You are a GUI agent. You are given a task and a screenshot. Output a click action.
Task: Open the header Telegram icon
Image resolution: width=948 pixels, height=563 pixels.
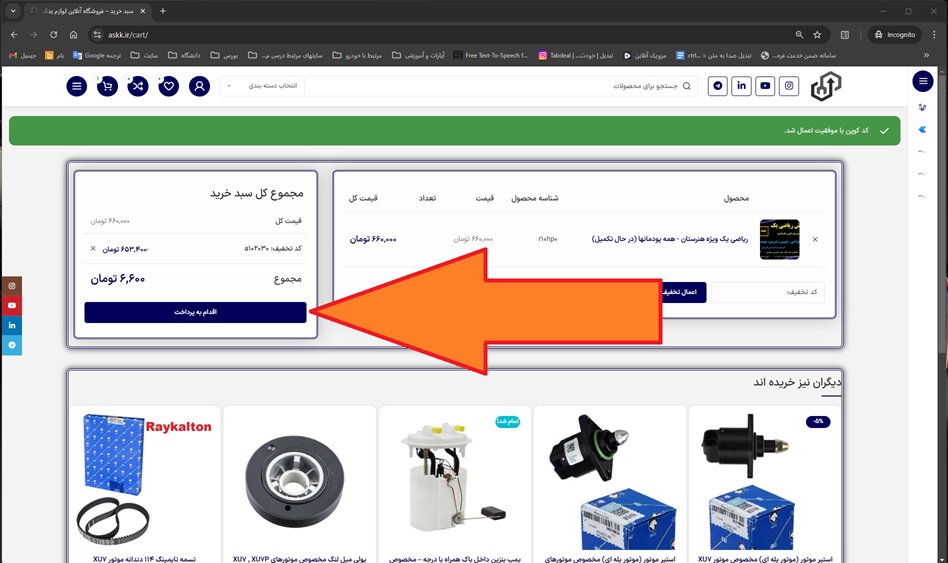point(717,86)
